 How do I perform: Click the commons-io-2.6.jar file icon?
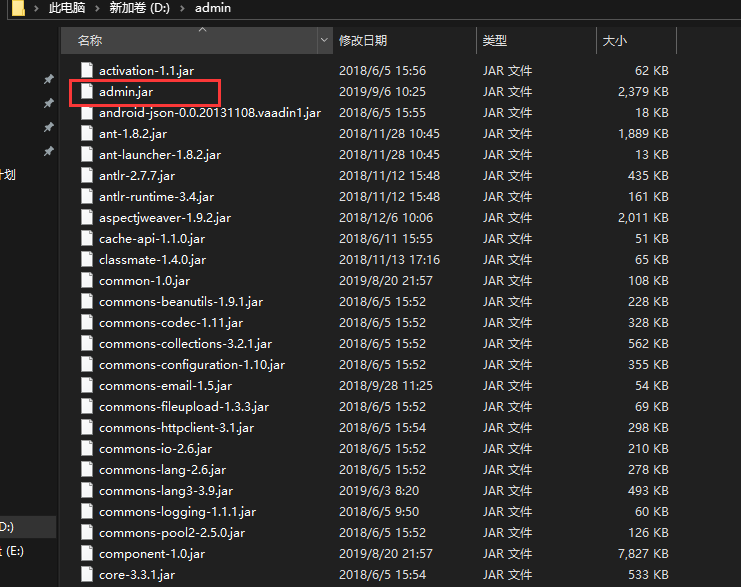coord(87,448)
